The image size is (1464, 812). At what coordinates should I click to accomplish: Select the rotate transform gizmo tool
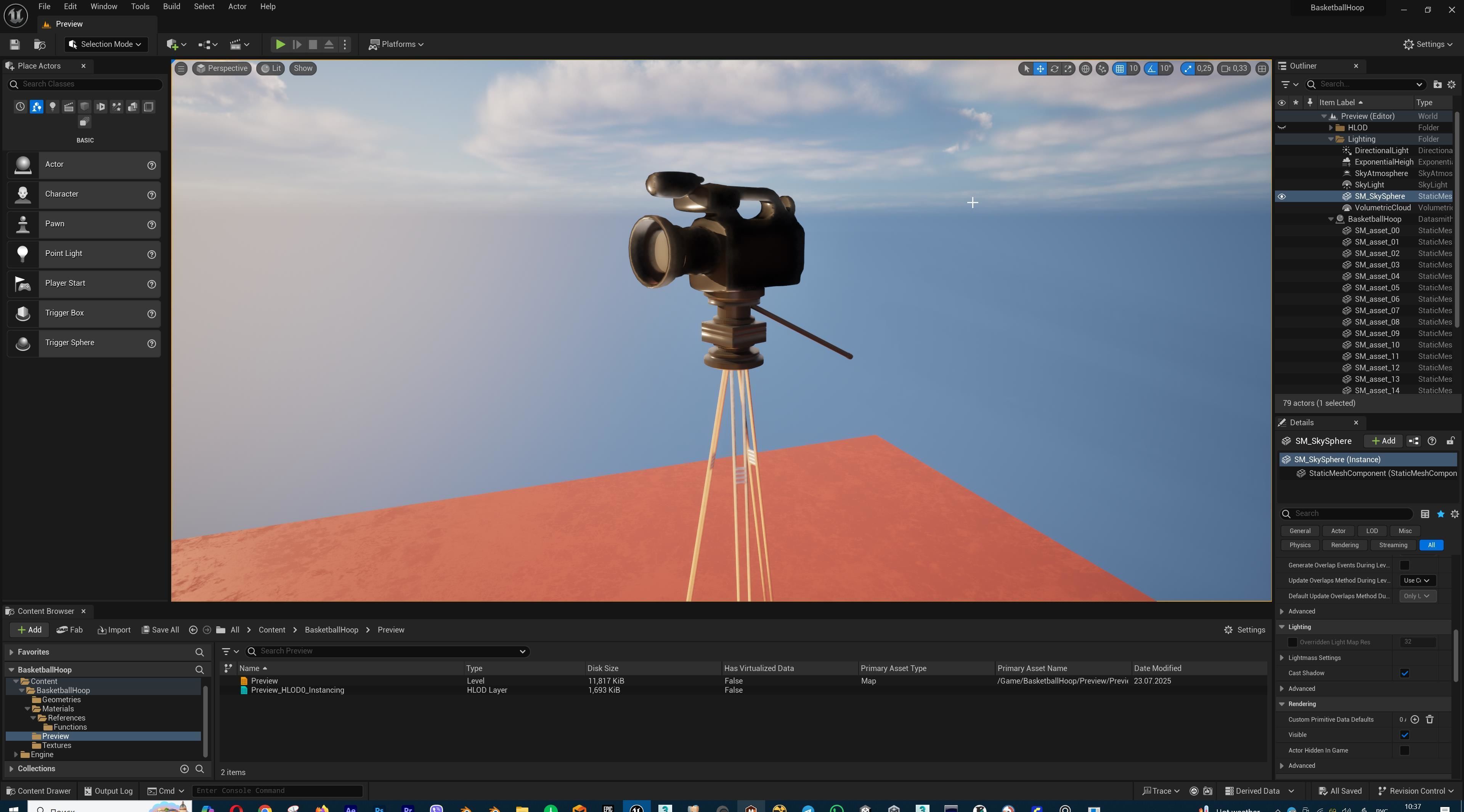[x=1054, y=69]
